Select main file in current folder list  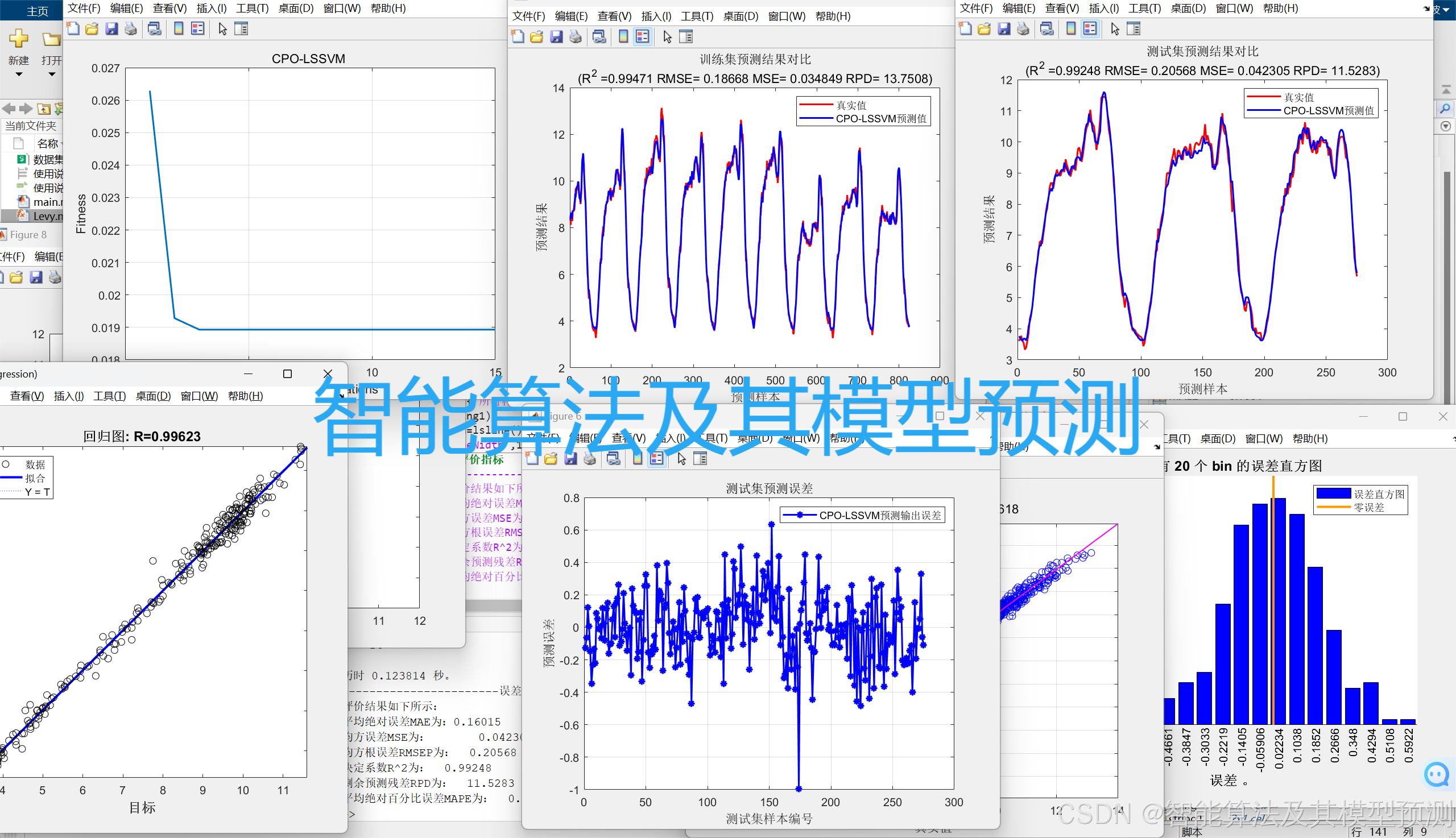tap(45, 202)
